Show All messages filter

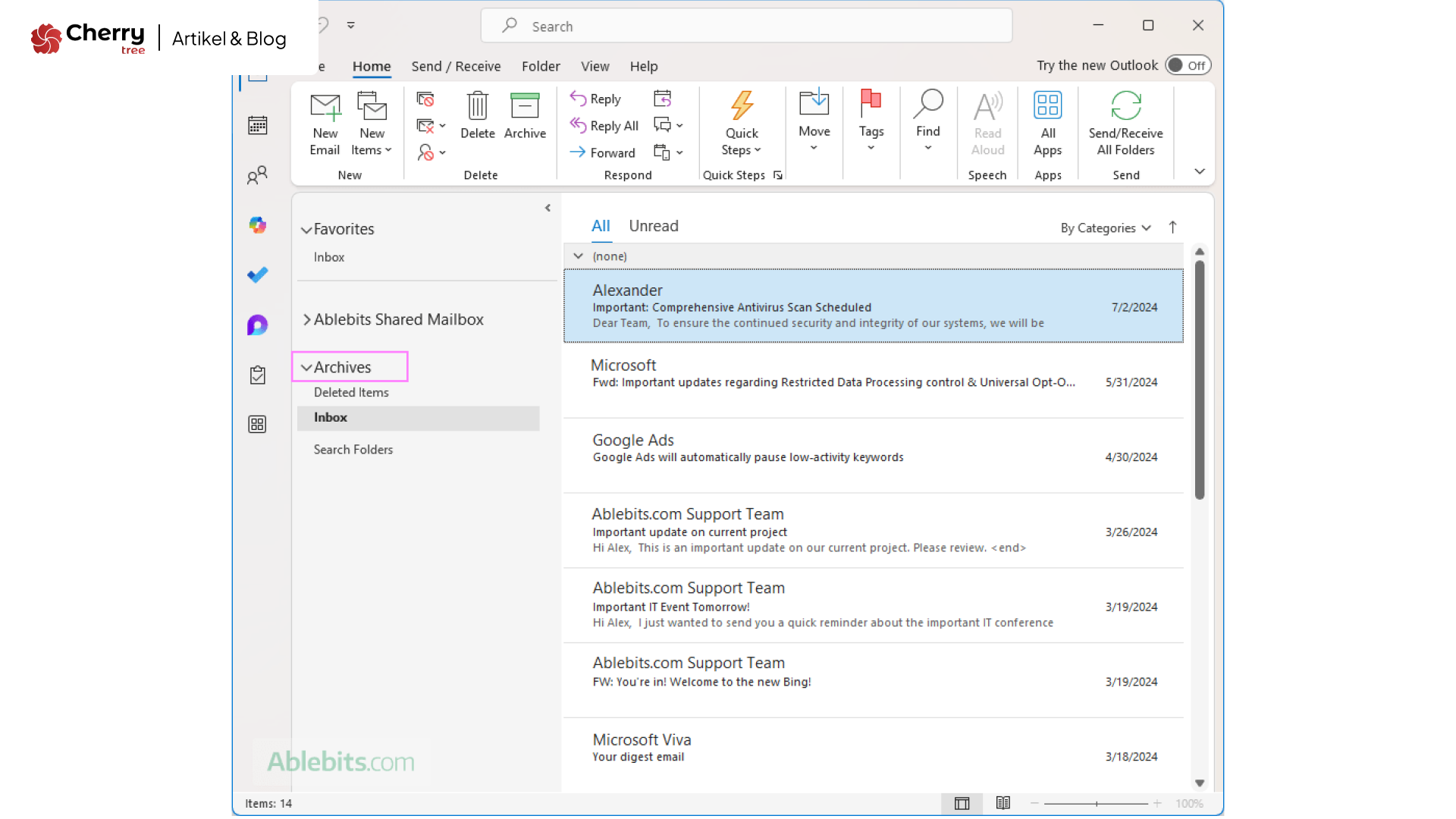tap(601, 226)
